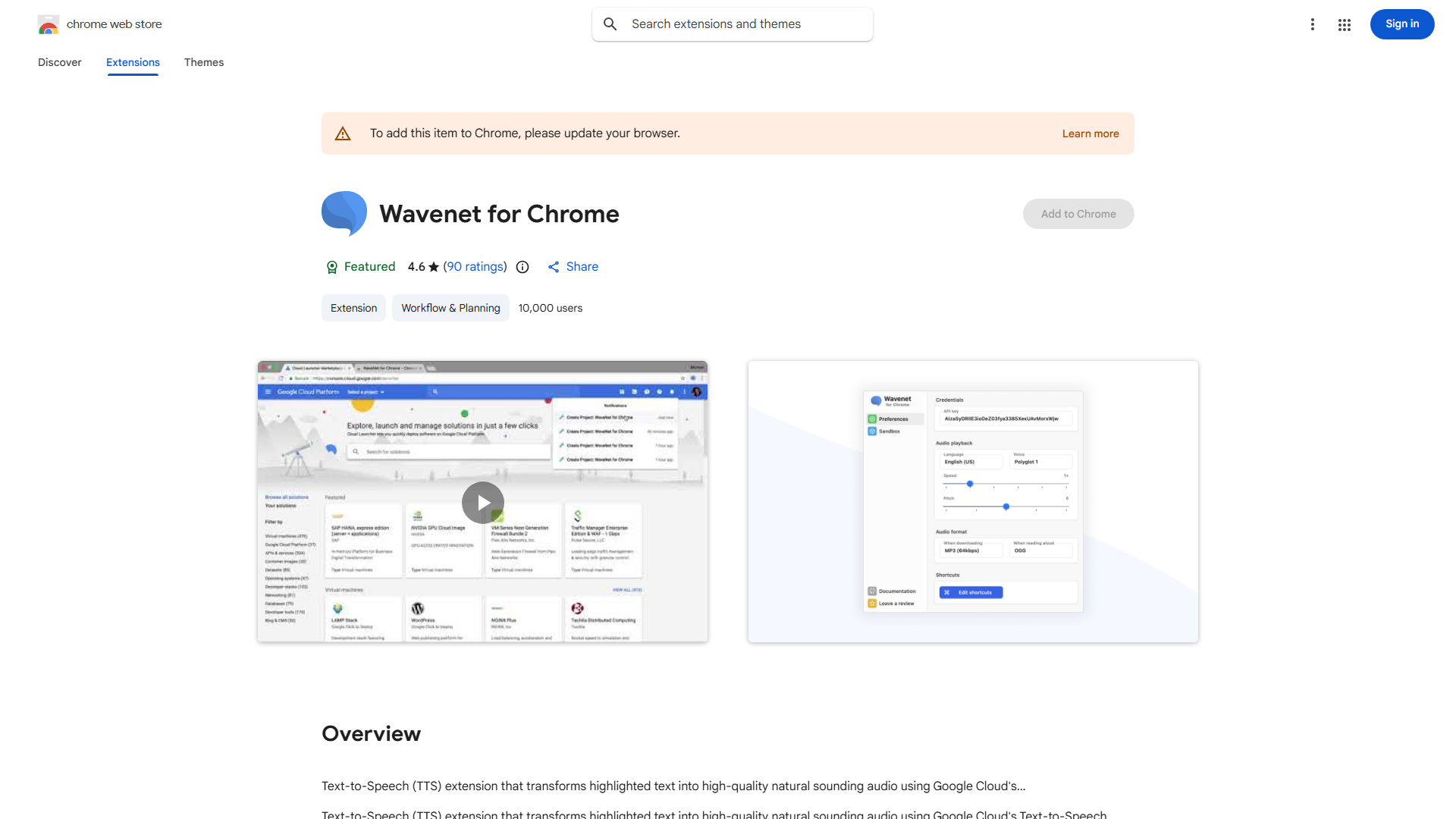This screenshot has height=819, width=1456.
Task: Click the ratings info icon
Action: tap(522, 267)
